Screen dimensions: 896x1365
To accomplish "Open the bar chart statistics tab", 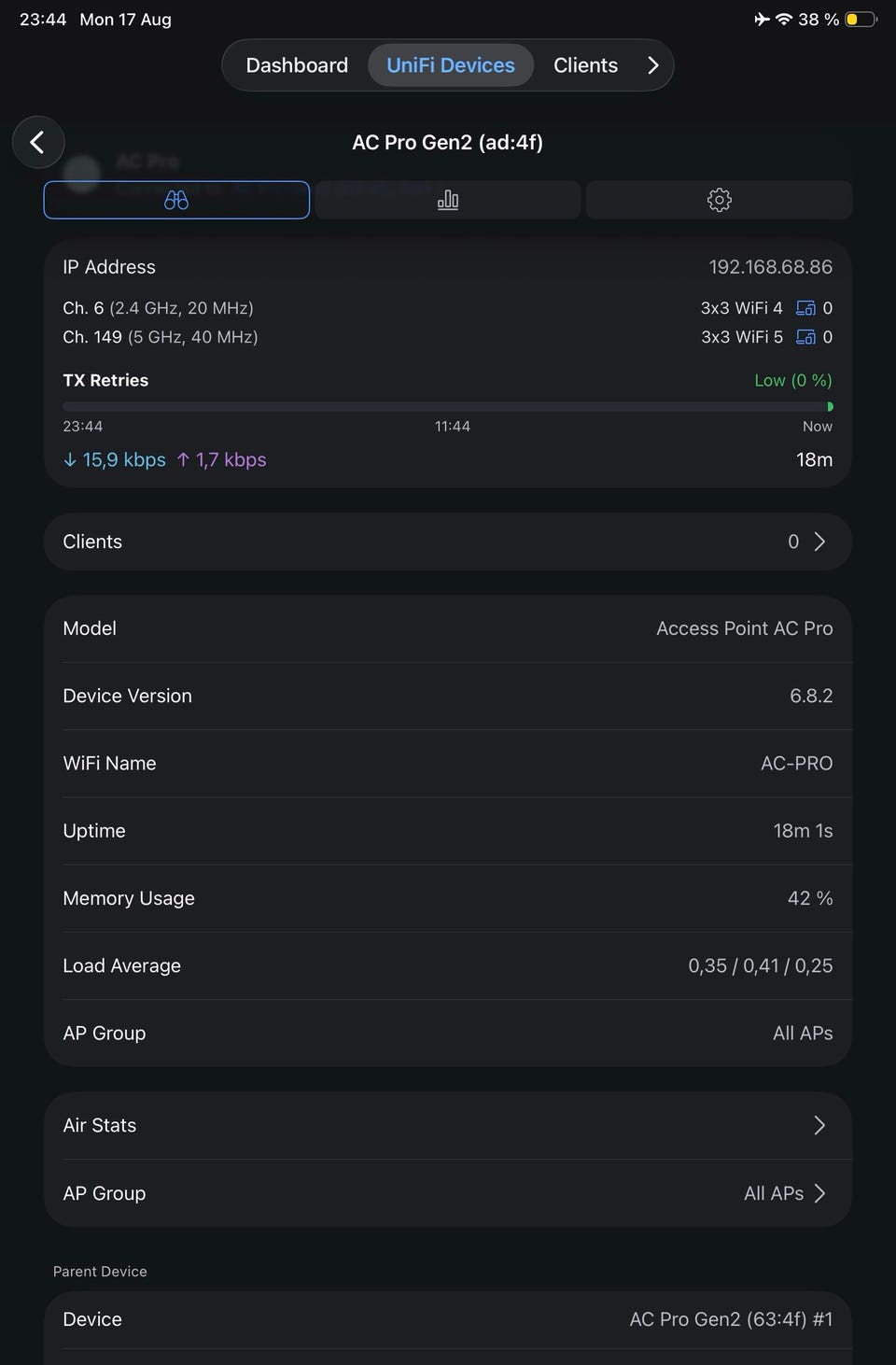I will [448, 200].
